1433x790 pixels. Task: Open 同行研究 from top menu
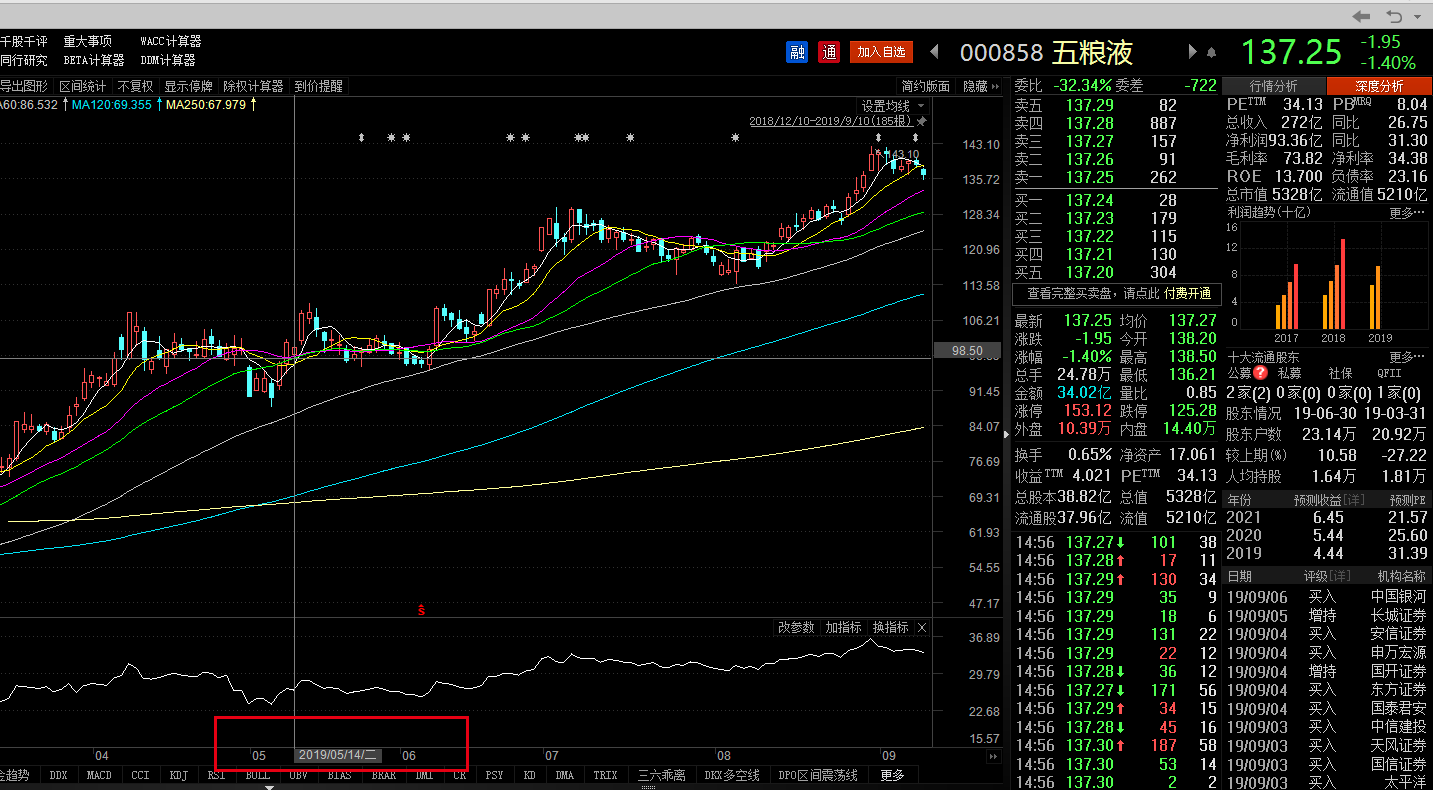24,60
